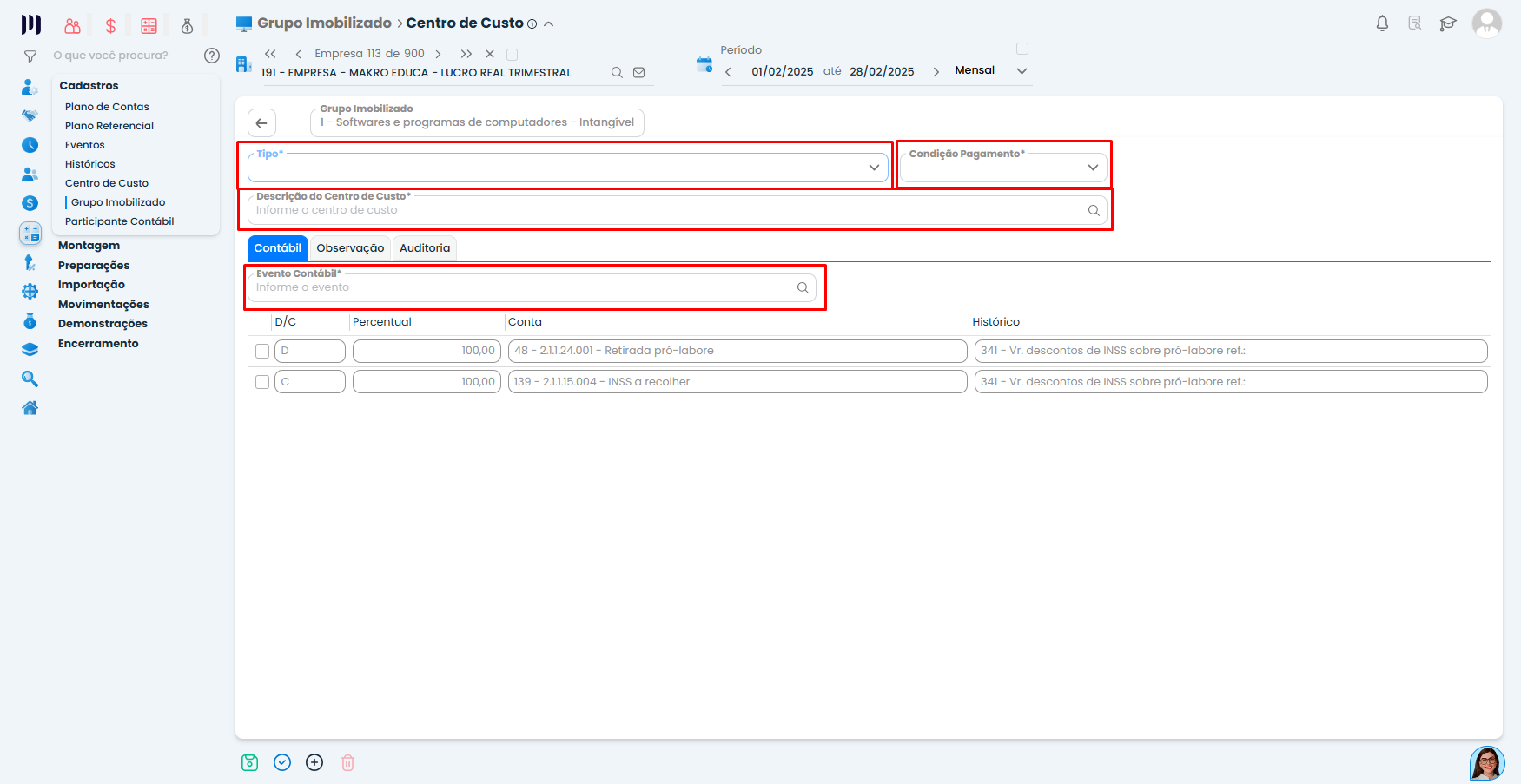The height and width of the screenshot is (784, 1521).
Task: Click the back arrow button
Action: point(261,123)
